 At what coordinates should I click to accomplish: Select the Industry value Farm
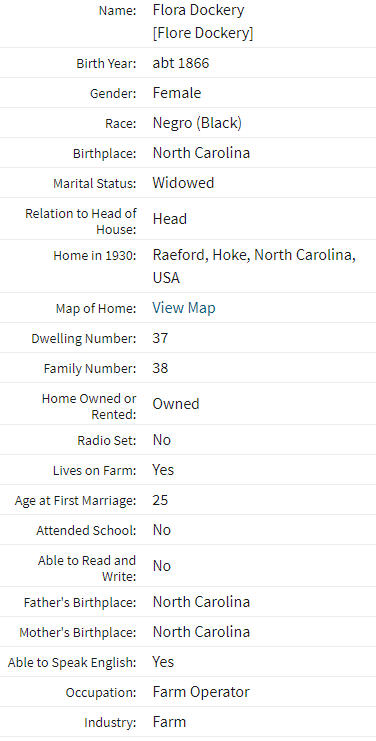pos(169,722)
